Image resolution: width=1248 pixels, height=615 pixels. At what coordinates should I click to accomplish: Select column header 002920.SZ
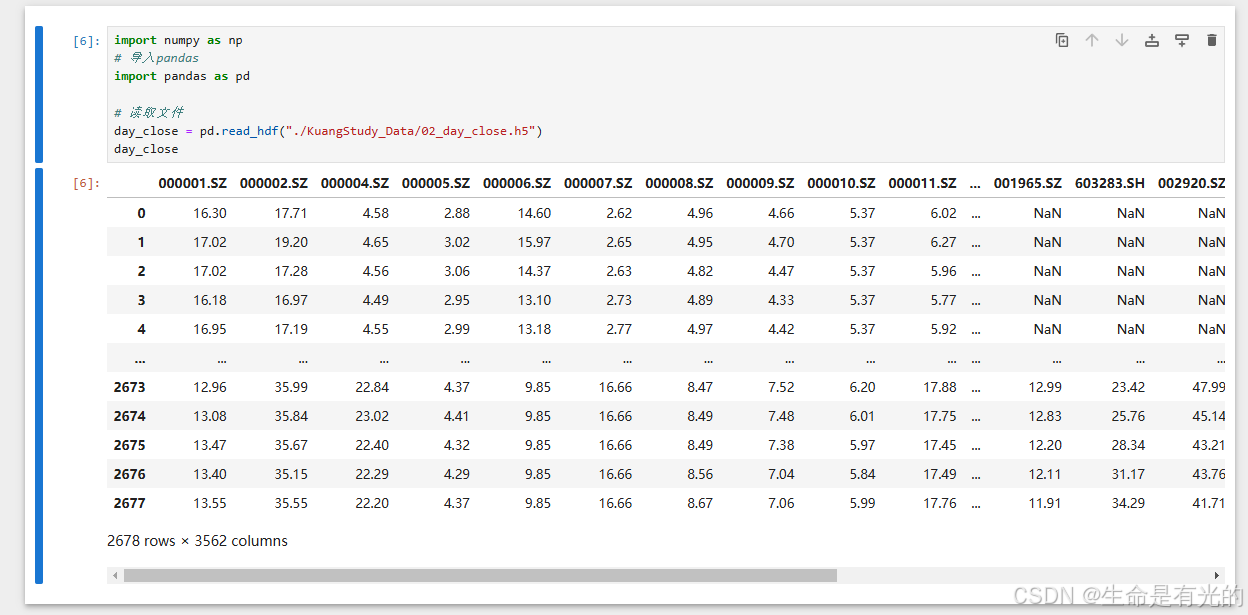coord(1191,183)
